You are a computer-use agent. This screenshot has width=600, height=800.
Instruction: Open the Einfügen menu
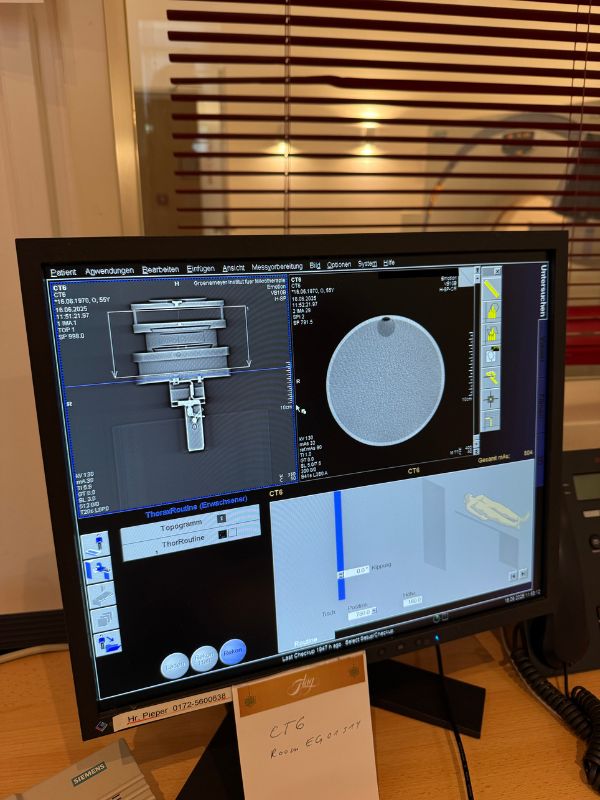click(x=201, y=268)
